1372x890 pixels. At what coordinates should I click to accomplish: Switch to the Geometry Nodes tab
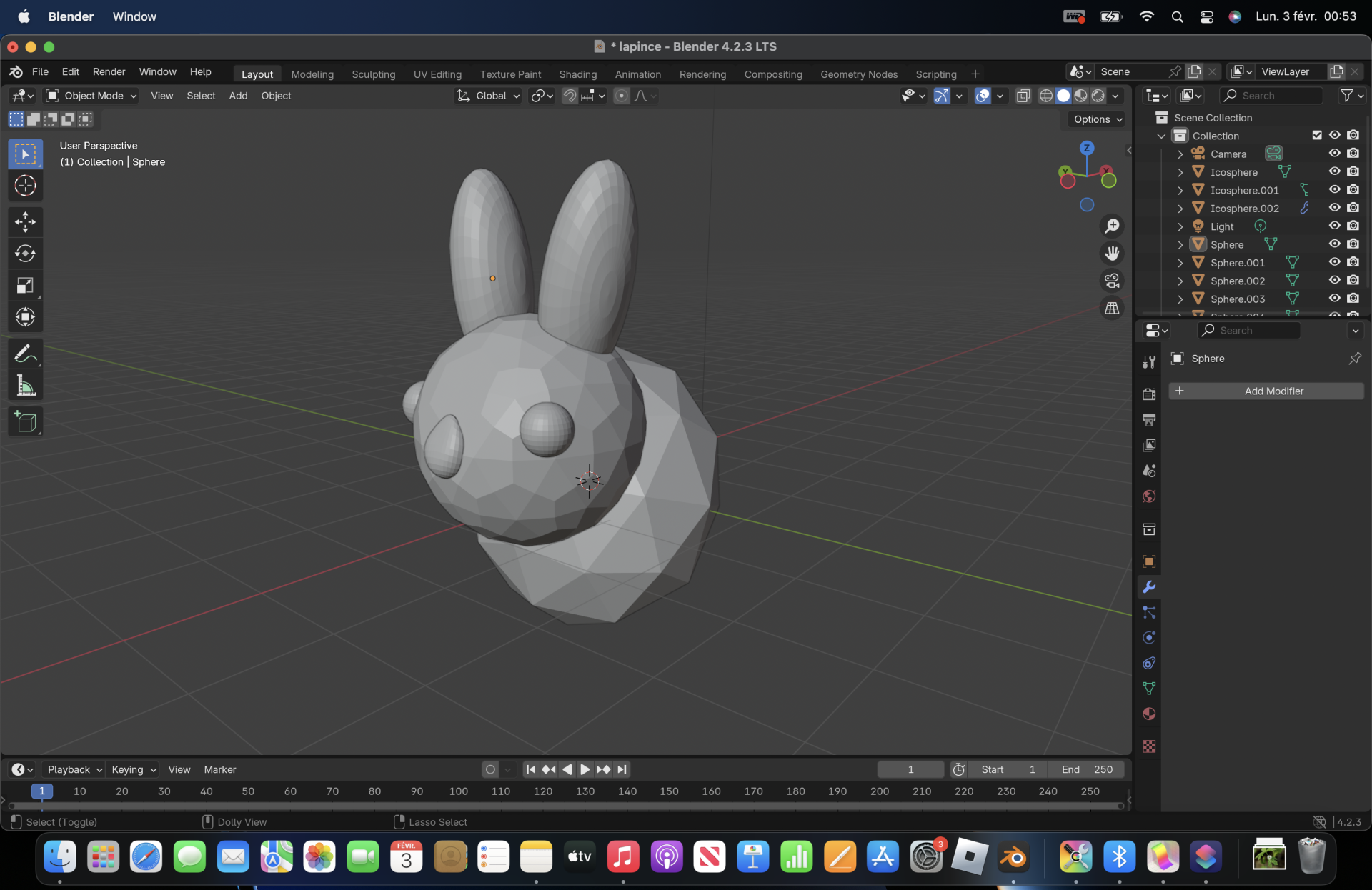pos(858,74)
